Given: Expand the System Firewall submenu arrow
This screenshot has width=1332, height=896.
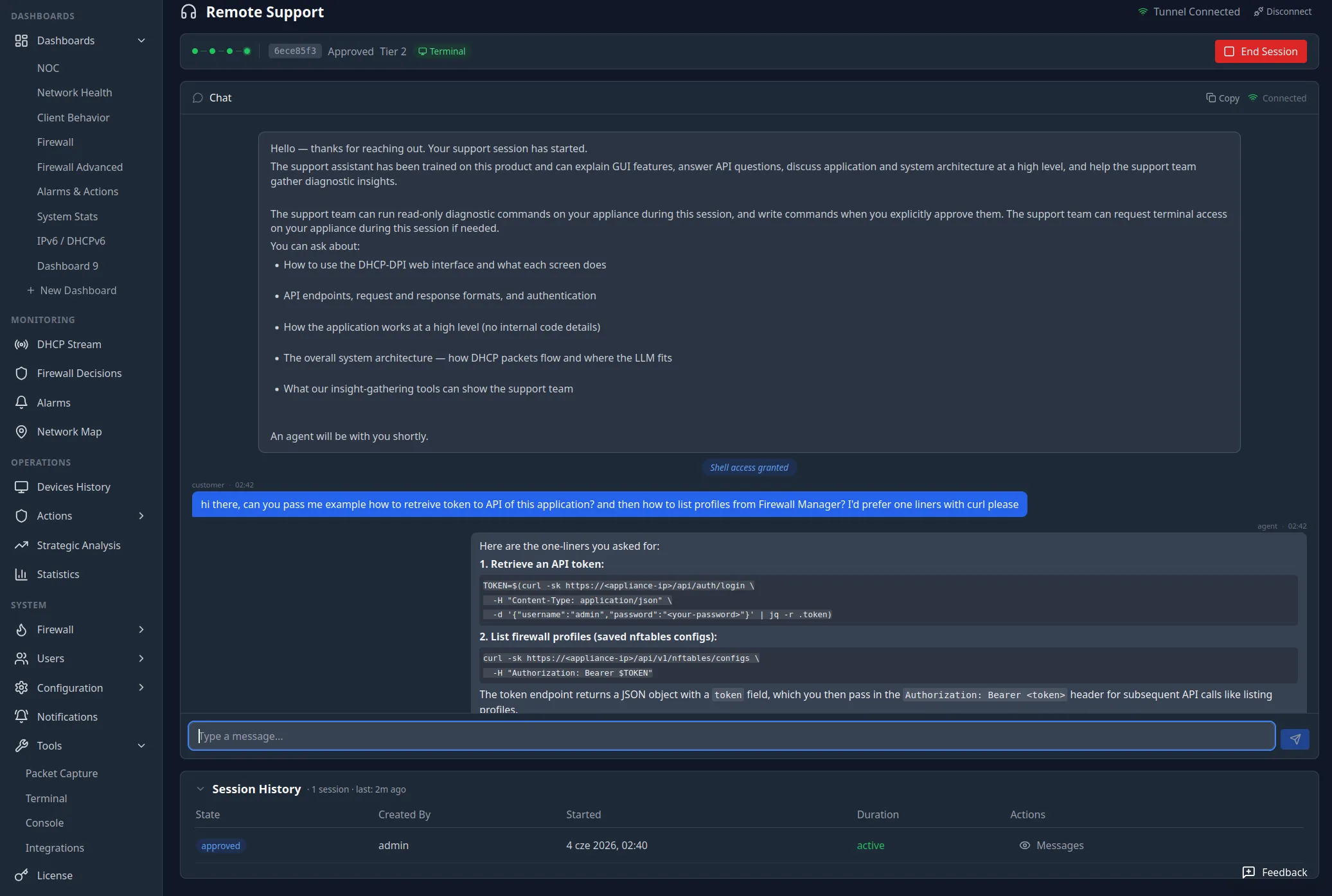Looking at the screenshot, I should [x=141, y=629].
